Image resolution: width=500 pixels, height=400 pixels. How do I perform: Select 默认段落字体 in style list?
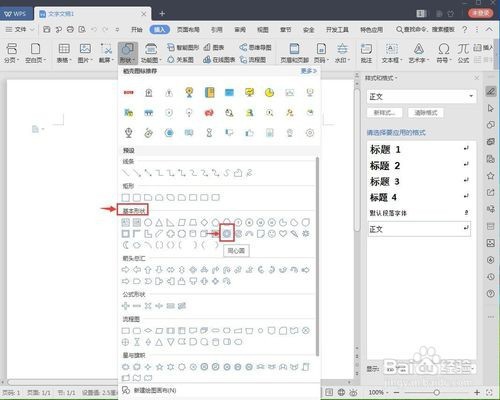pos(419,213)
